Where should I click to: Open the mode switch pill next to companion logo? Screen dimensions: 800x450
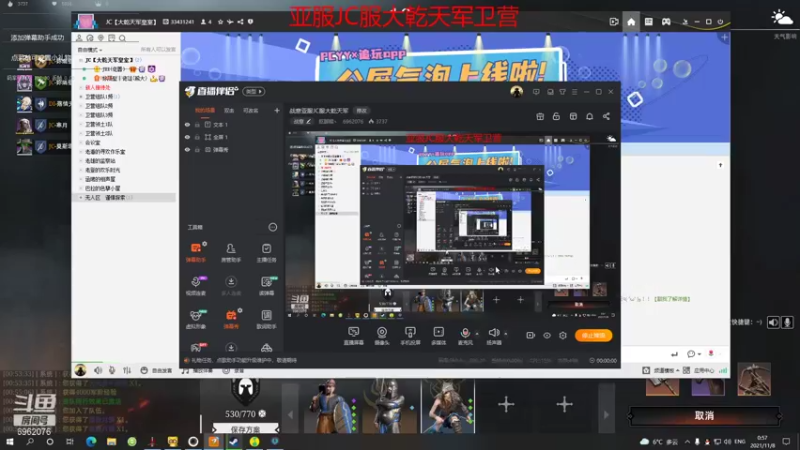coord(254,92)
